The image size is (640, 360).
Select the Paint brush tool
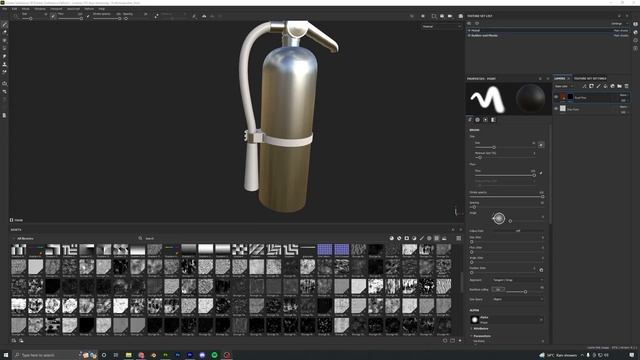4,24
